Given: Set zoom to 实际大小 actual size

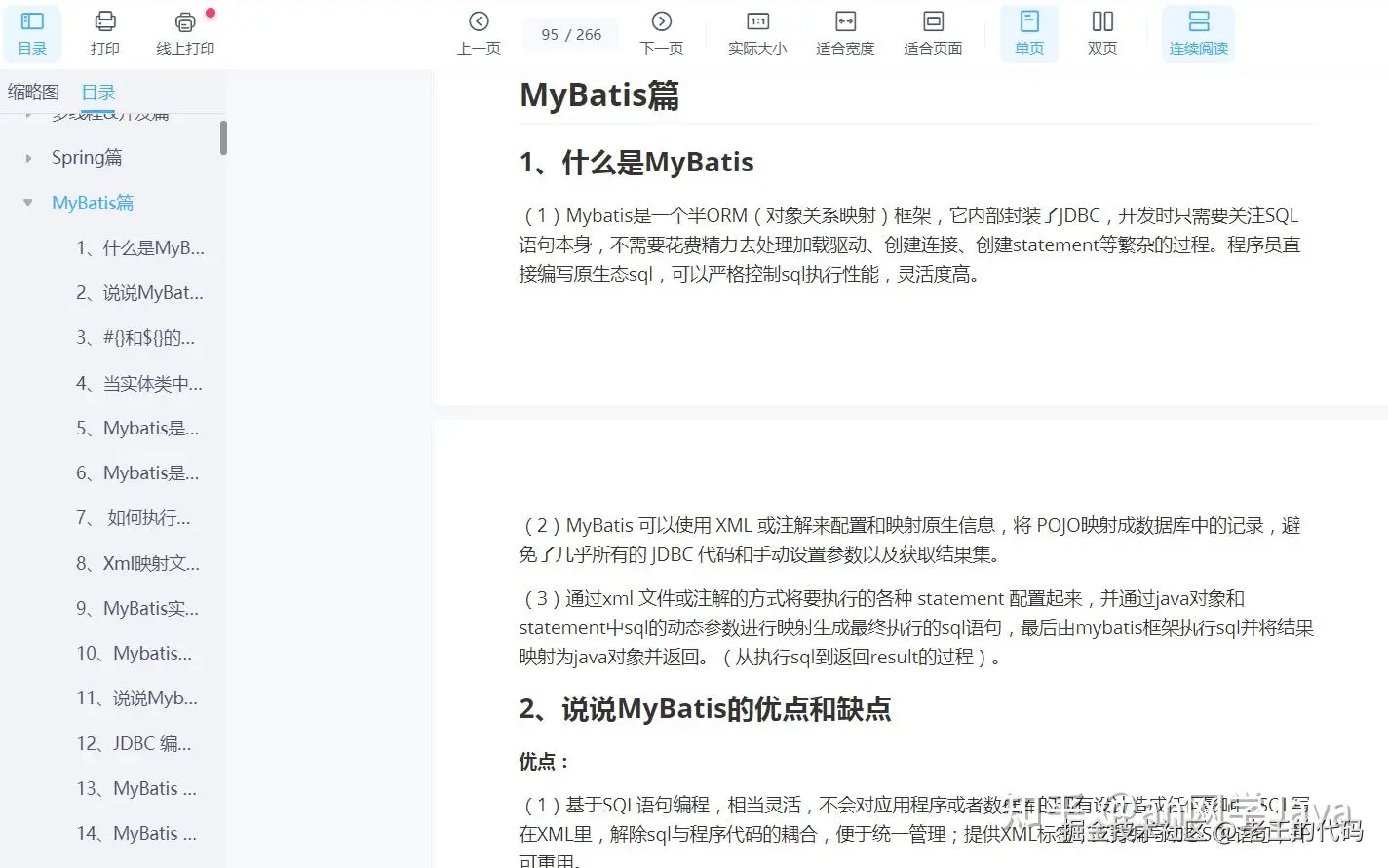Looking at the screenshot, I should pyautogui.click(x=757, y=33).
